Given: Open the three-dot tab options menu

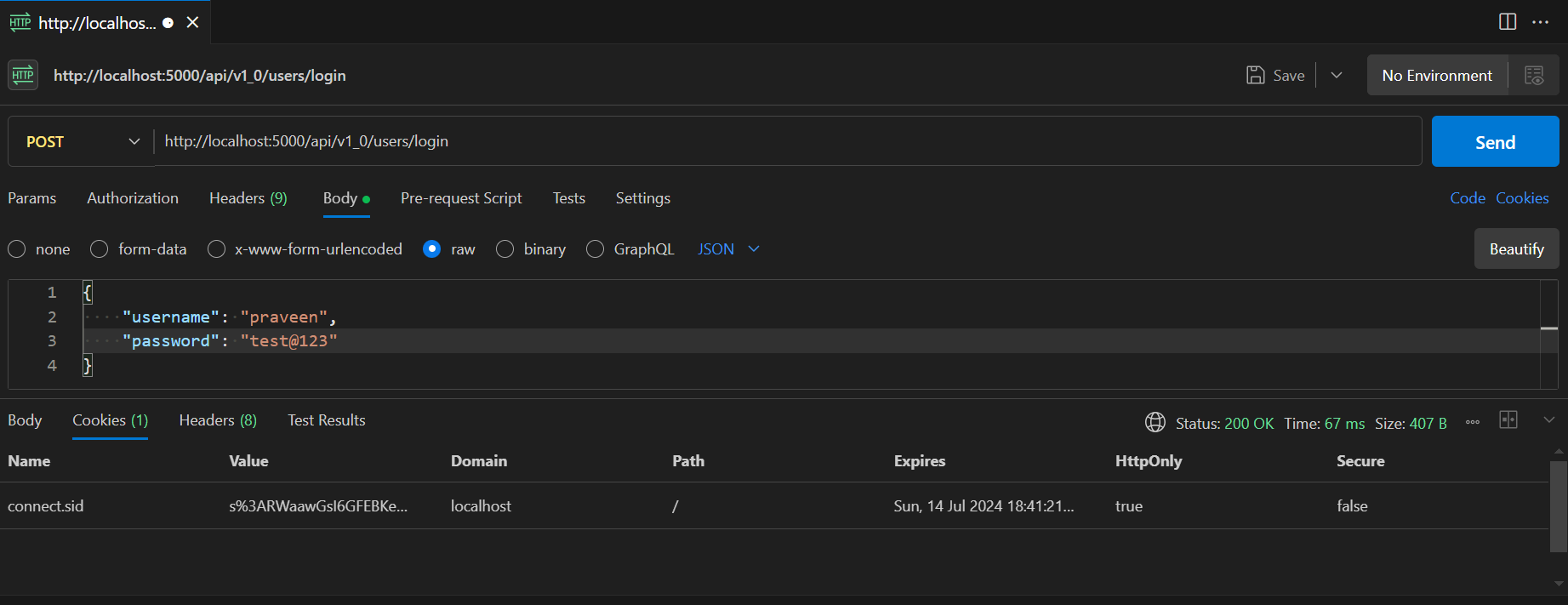Looking at the screenshot, I should tap(1541, 22).
